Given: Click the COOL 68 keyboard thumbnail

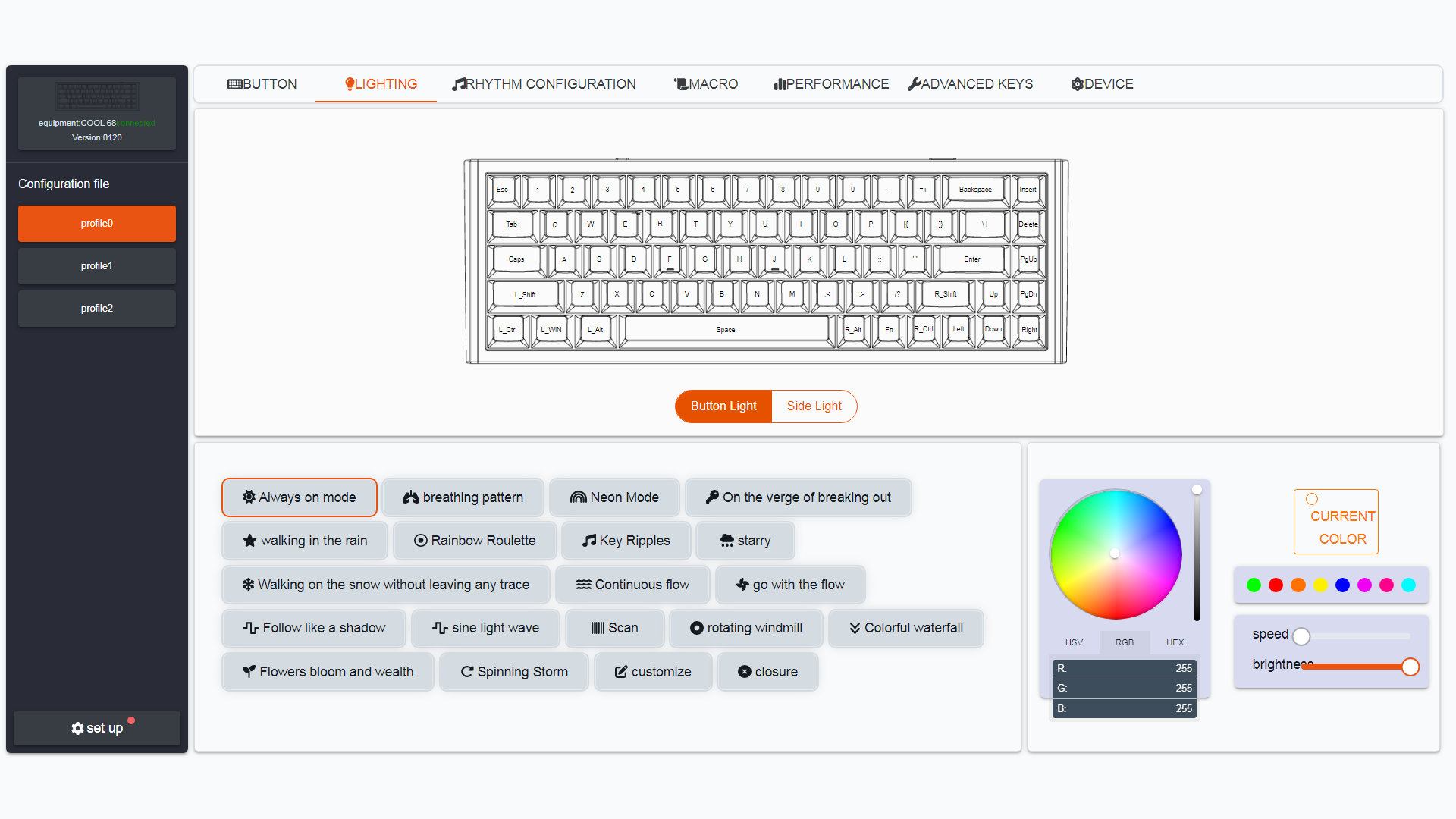Looking at the screenshot, I should (97, 96).
